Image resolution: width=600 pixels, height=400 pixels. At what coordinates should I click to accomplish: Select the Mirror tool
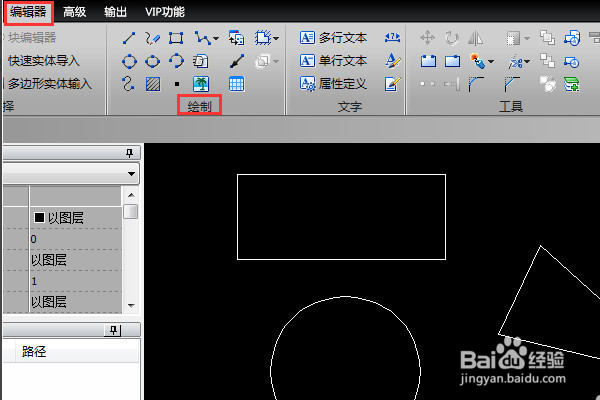[475, 38]
